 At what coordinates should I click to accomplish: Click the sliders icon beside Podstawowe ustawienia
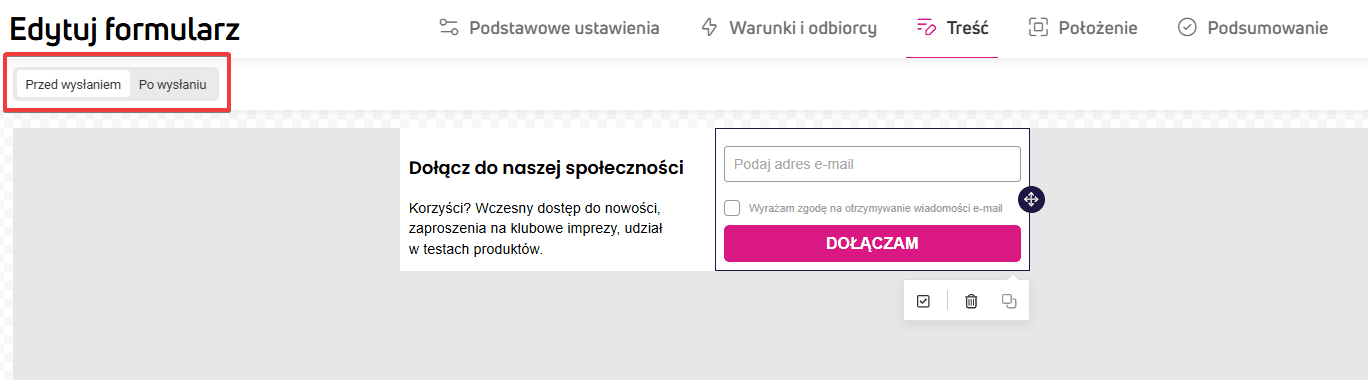pos(449,27)
